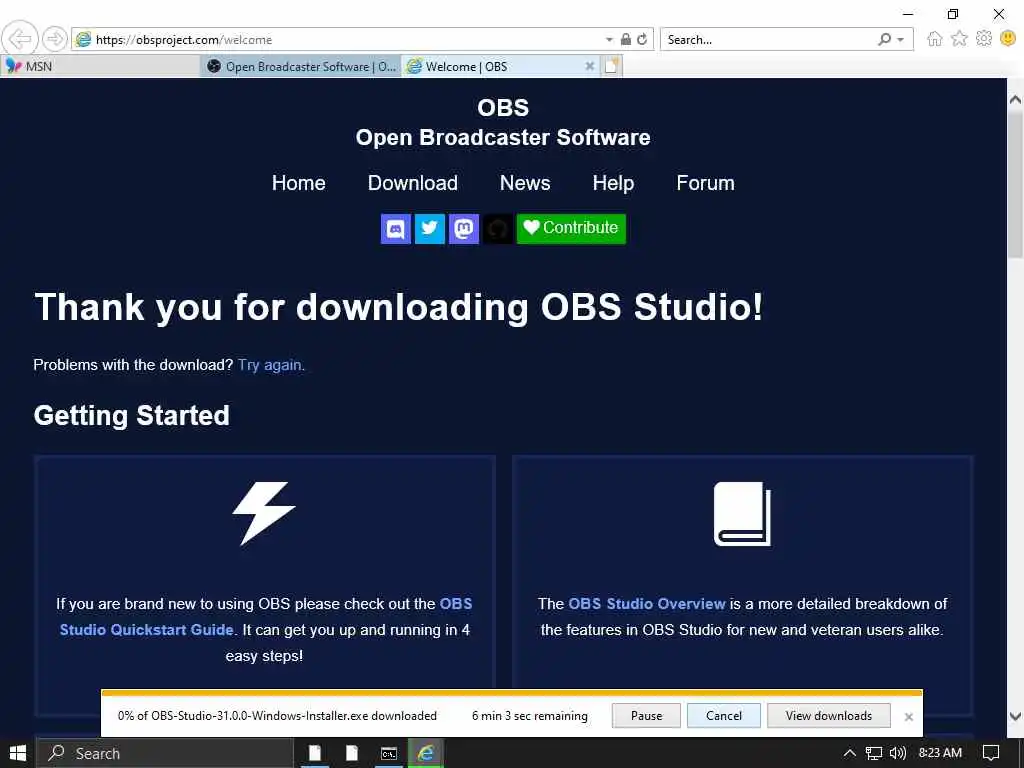
Task: Open the Home page icon in toolbar
Action: pyautogui.click(x=935, y=39)
